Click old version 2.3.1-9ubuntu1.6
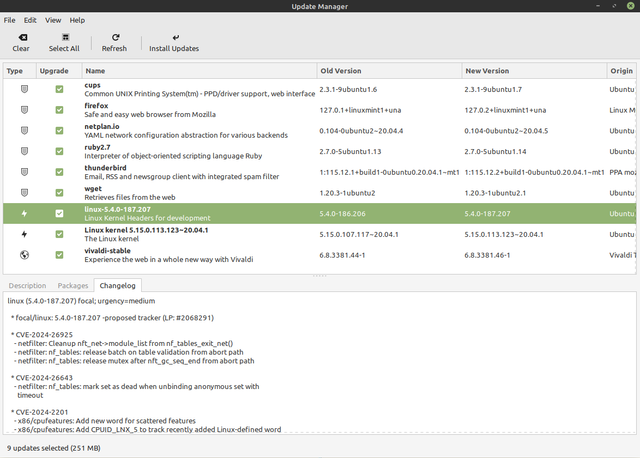Image resolution: width=640 pixels, height=458 pixels. click(348, 89)
